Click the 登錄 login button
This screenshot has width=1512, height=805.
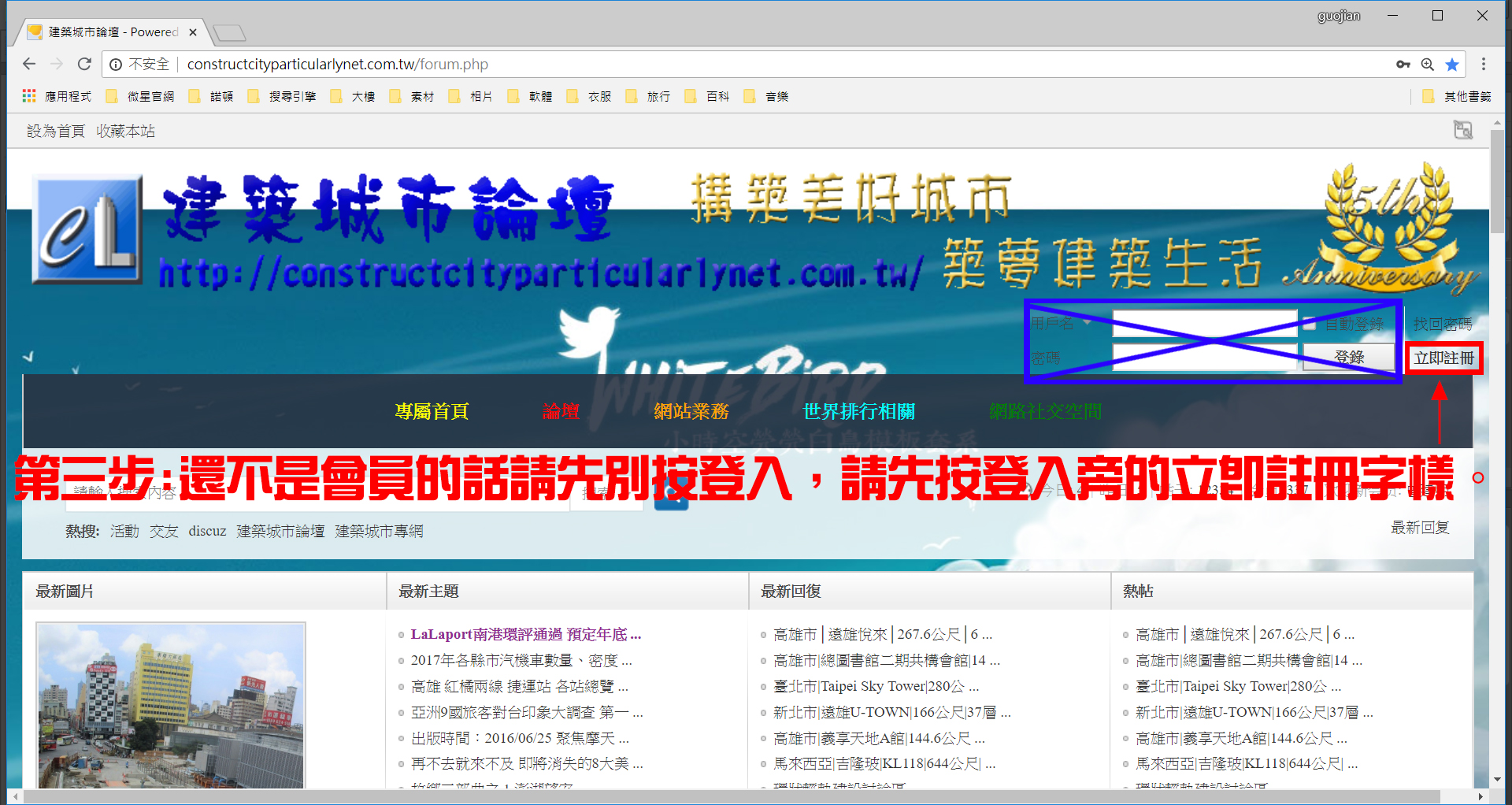(x=1348, y=357)
